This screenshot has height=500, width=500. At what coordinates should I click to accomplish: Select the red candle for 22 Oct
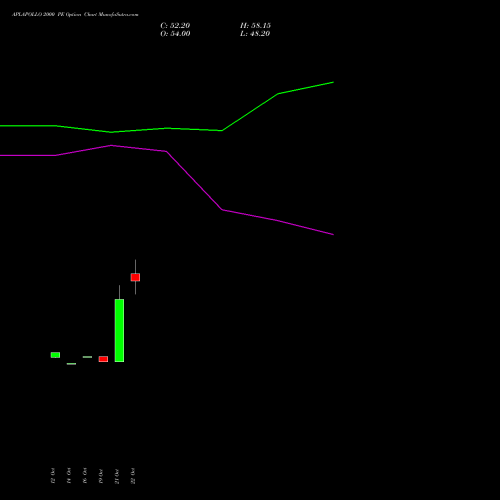coord(135,277)
